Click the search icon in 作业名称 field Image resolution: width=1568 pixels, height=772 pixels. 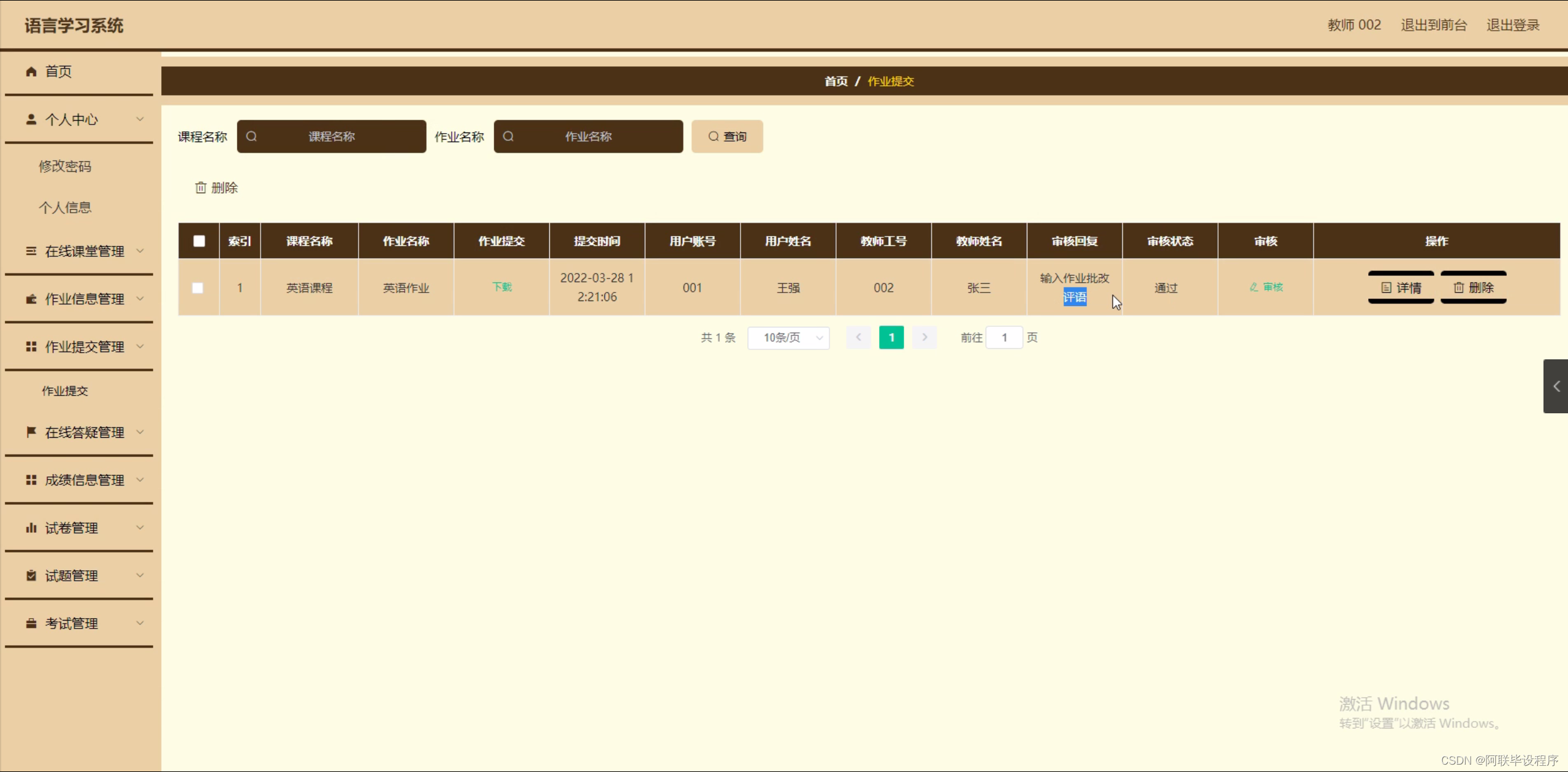[508, 136]
